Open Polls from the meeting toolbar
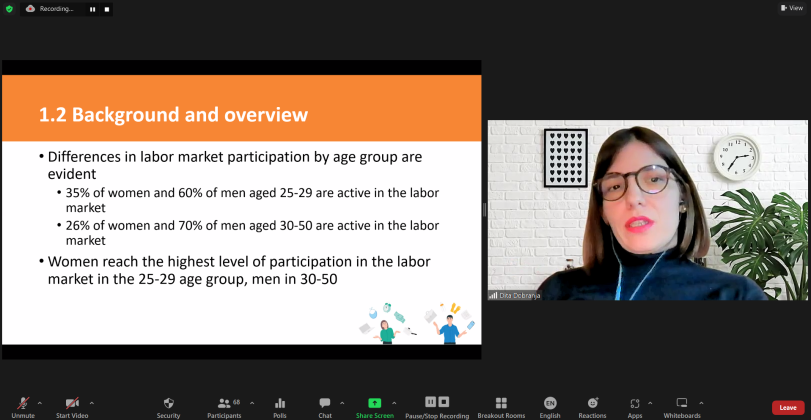The height and width of the screenshot is (420, 811). [279, 403]
